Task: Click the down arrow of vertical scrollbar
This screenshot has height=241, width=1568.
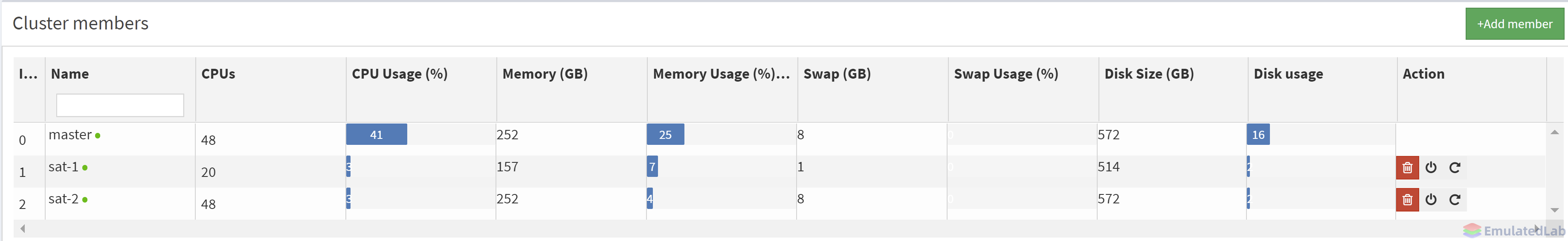Action: coord(1554,210)
